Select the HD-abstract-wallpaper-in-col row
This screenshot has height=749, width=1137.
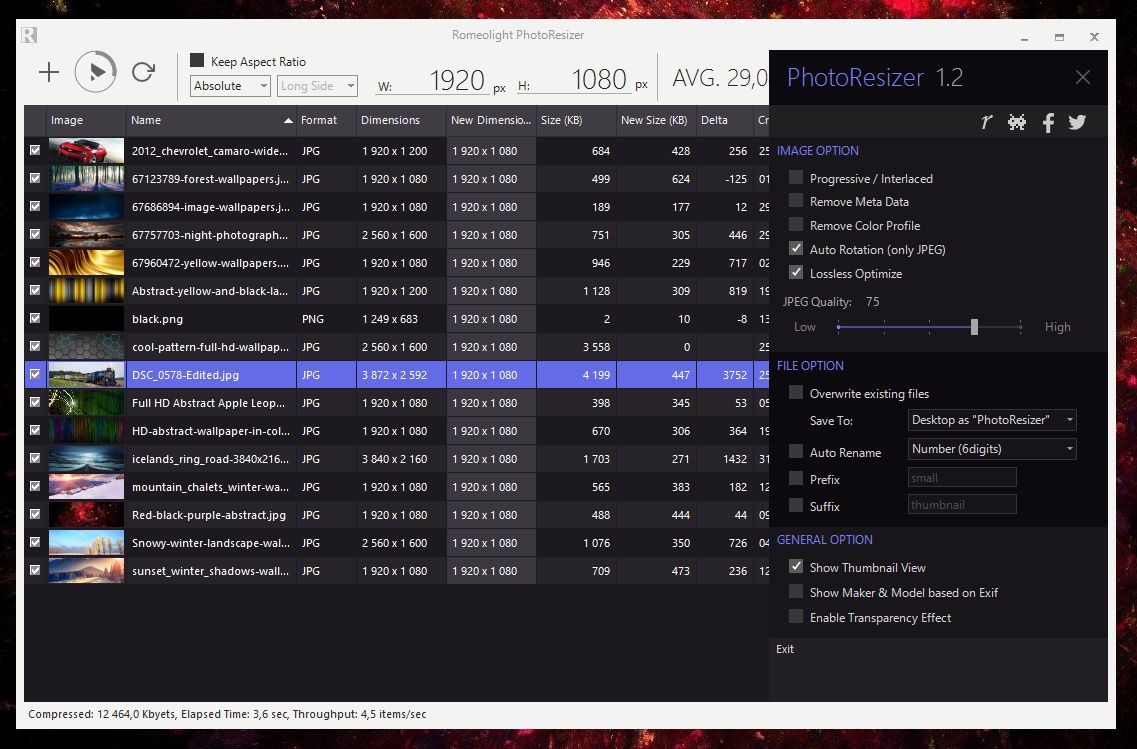[396, 431]
